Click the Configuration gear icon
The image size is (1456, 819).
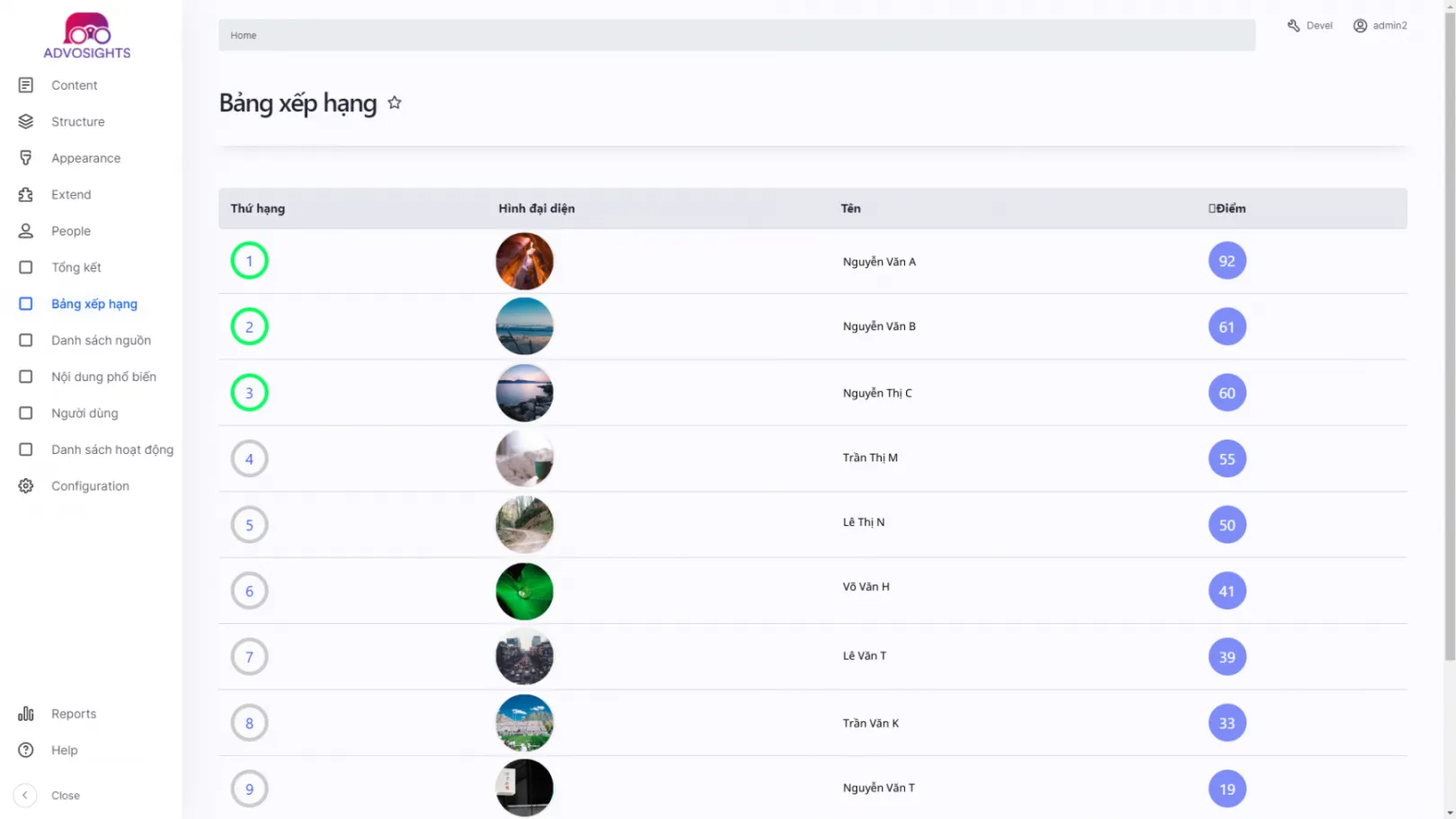[26, 485]
